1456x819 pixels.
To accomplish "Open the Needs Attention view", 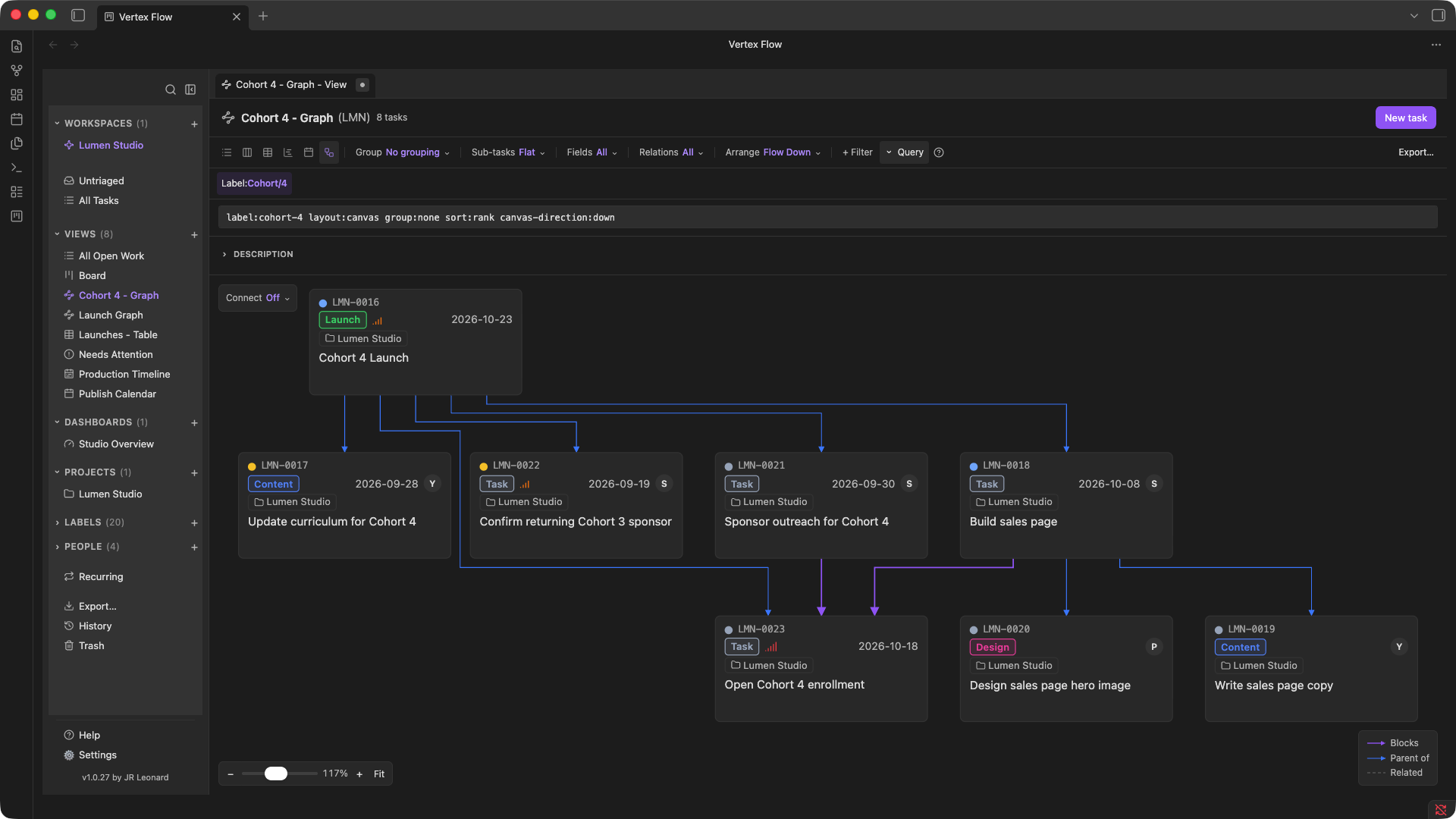I will [115, 354].
